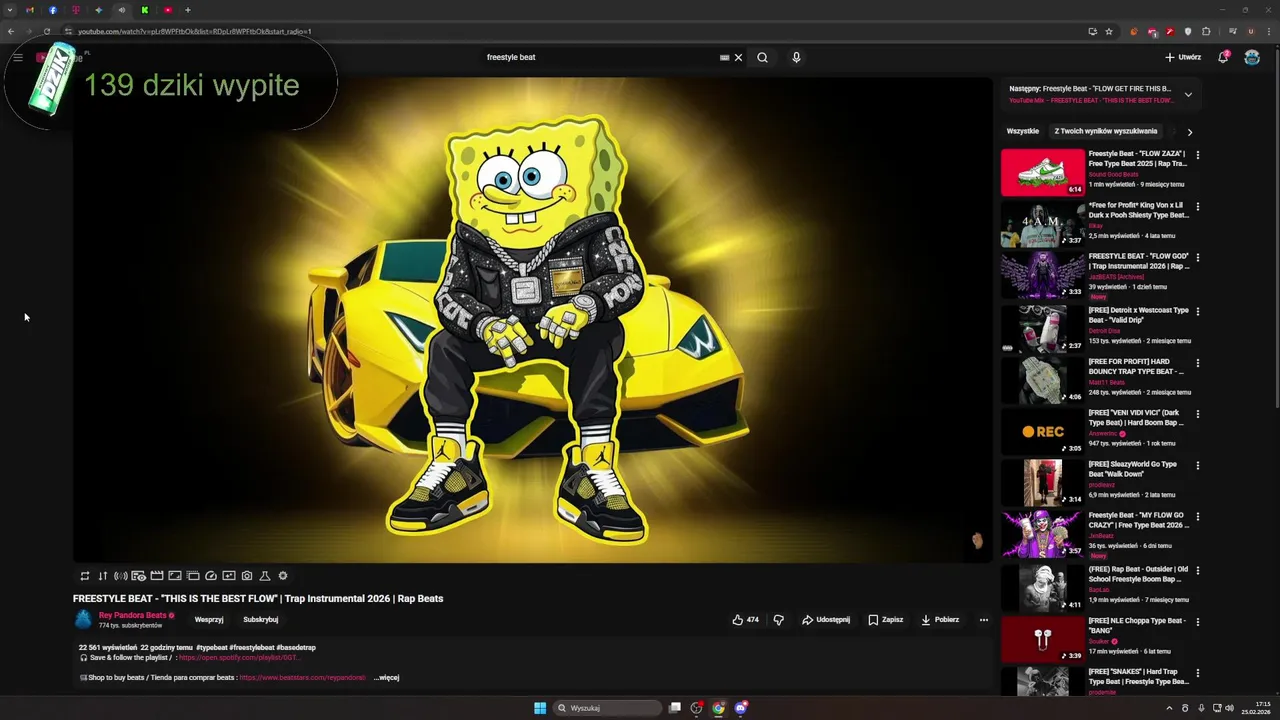
Task: Reload the page with the refresh button
Action: point(46,31)
